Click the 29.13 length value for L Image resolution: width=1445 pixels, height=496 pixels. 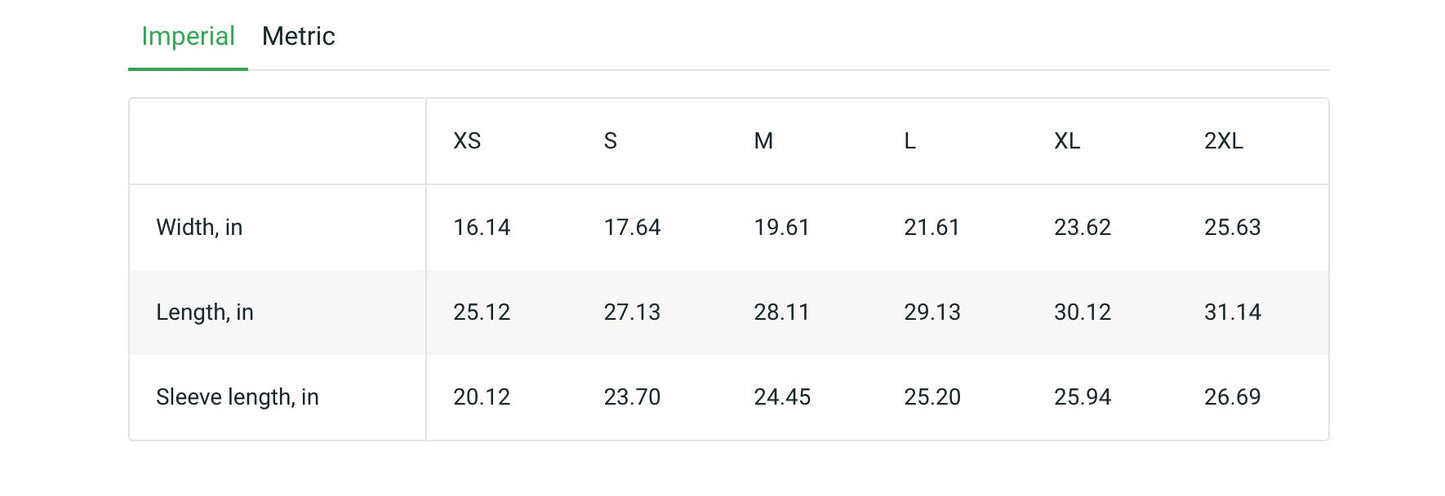tap(932, 313)
